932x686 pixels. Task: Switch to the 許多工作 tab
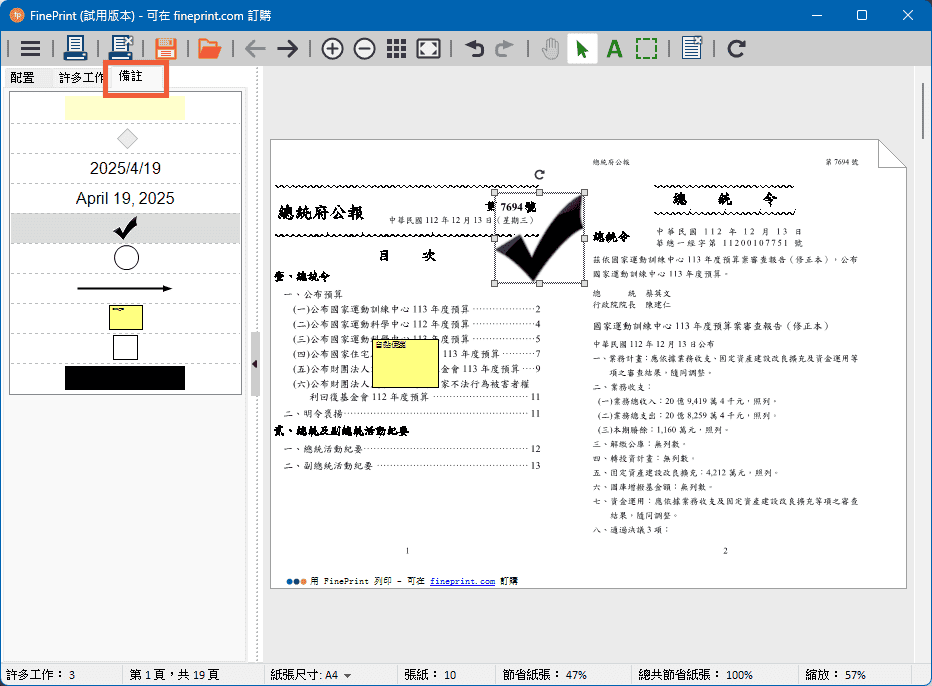pos(80,78)
